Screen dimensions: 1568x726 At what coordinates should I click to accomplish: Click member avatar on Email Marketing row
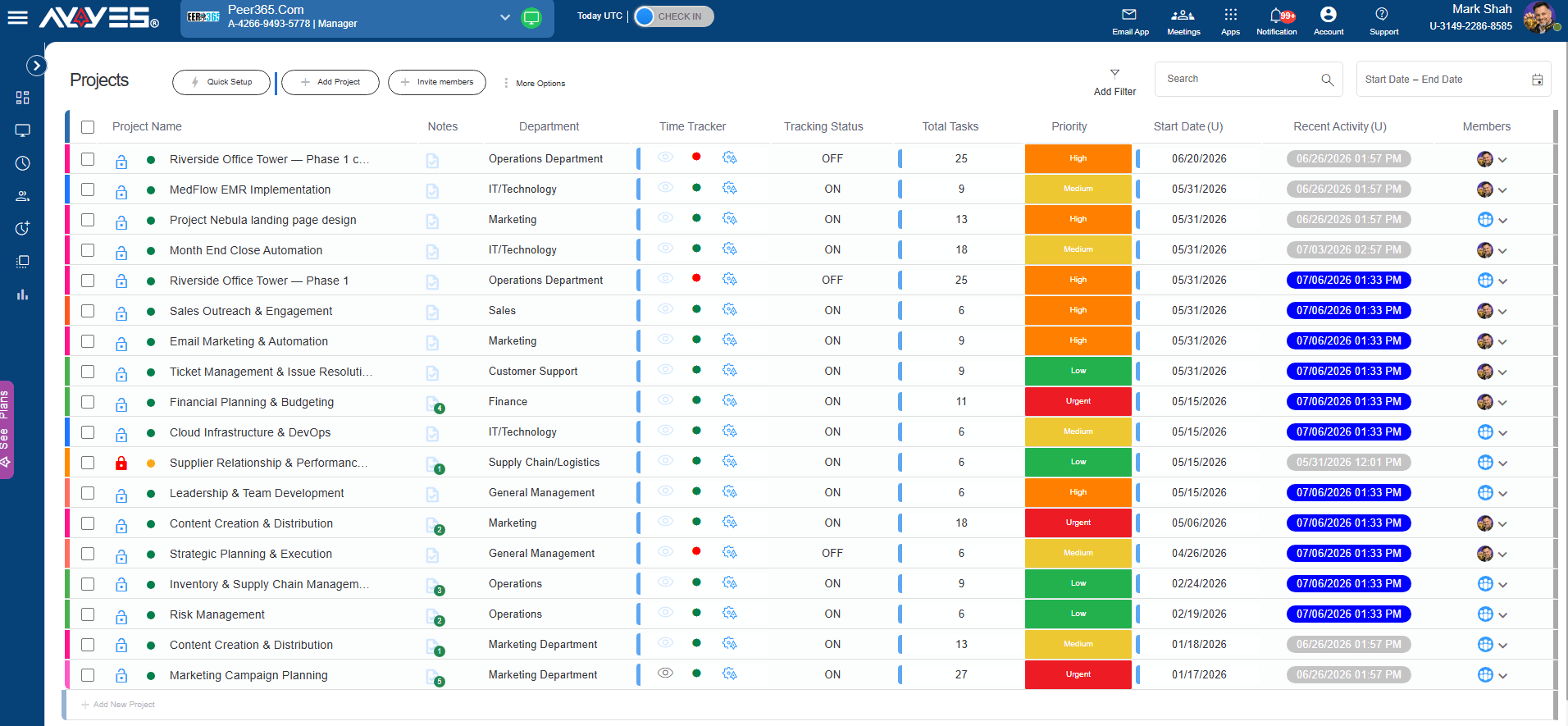click(1484, 341)
